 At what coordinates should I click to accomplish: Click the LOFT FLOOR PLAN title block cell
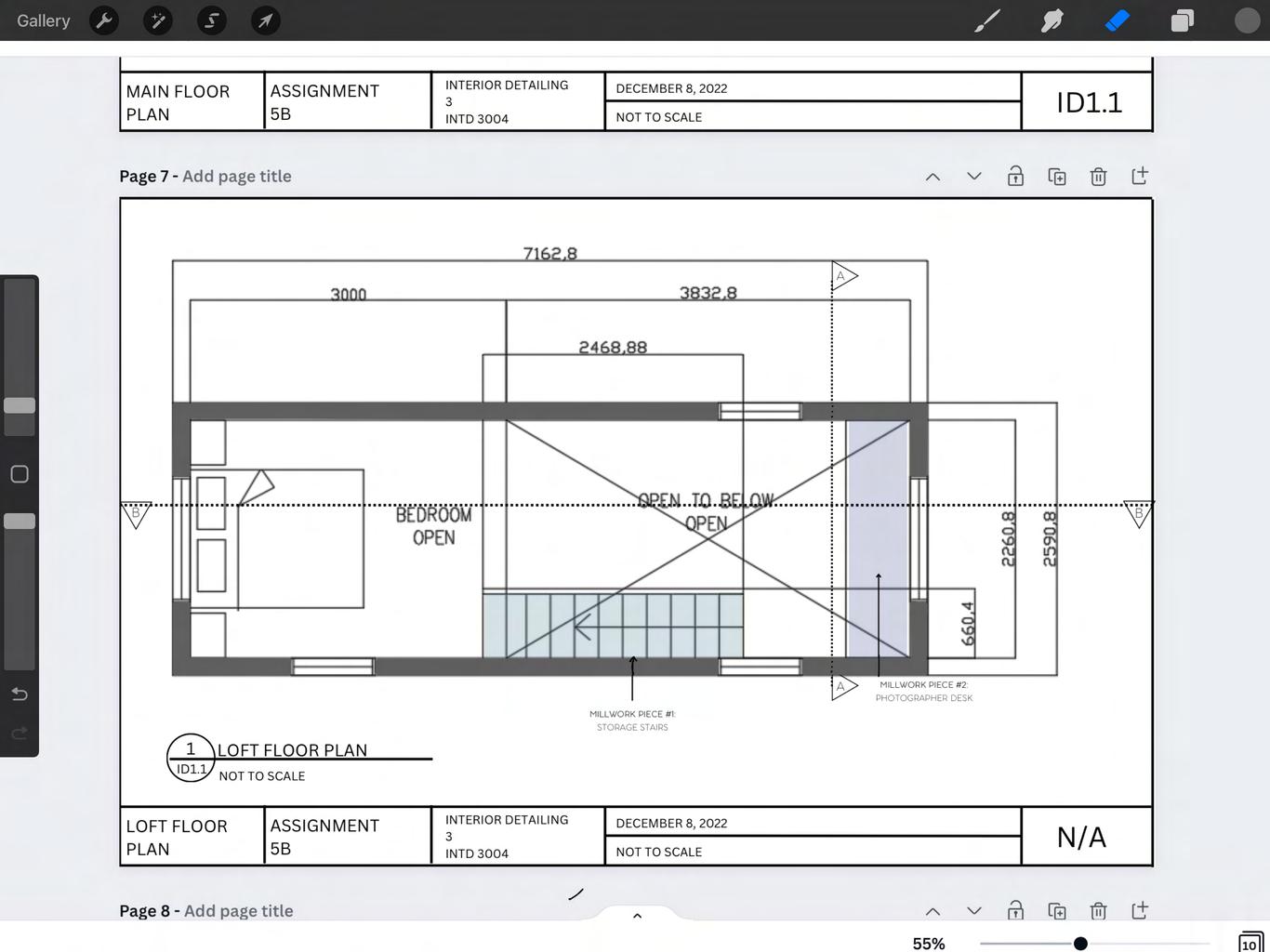coord(192,837)
